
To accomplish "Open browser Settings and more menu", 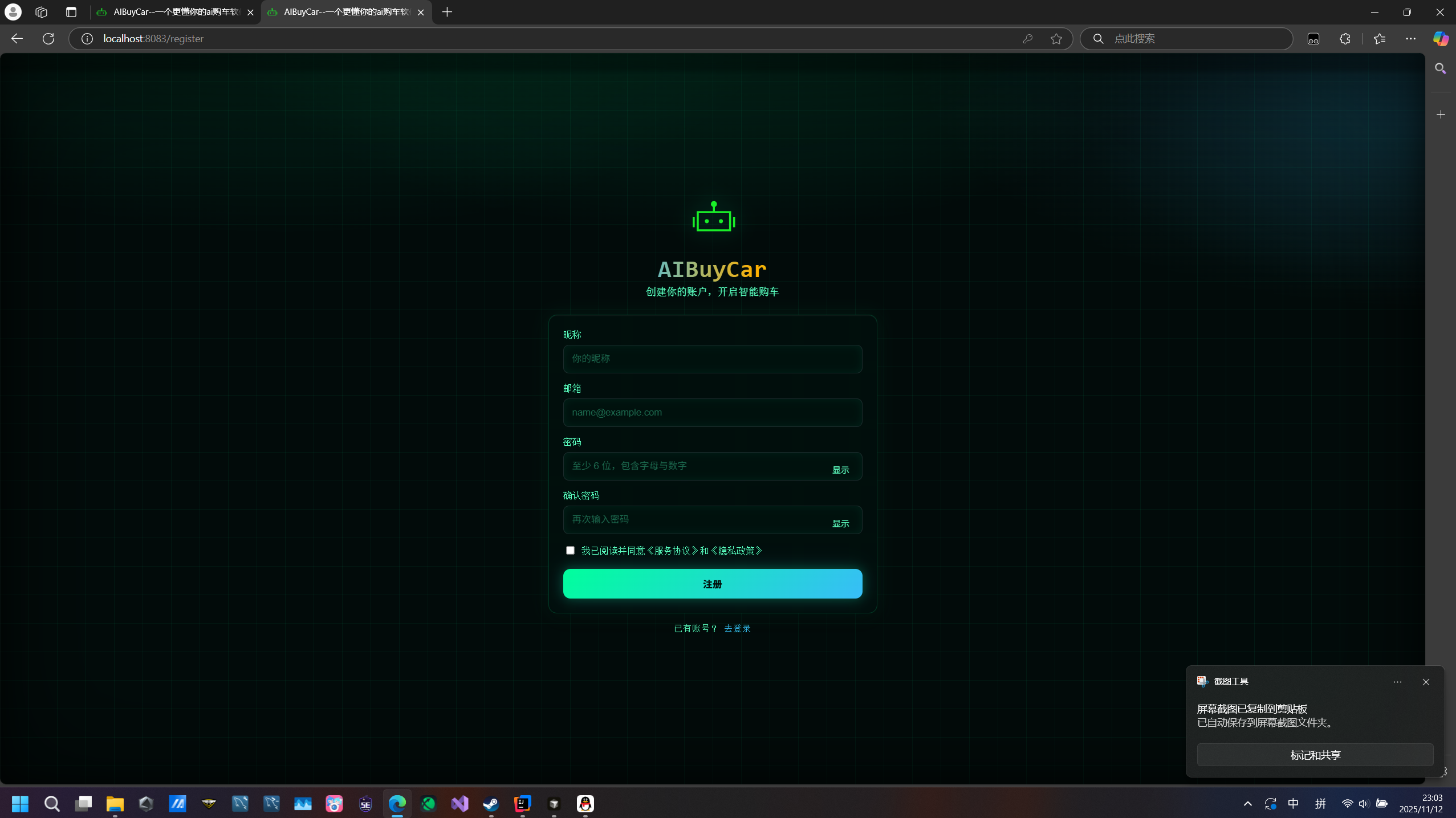I will [1410, 39].
